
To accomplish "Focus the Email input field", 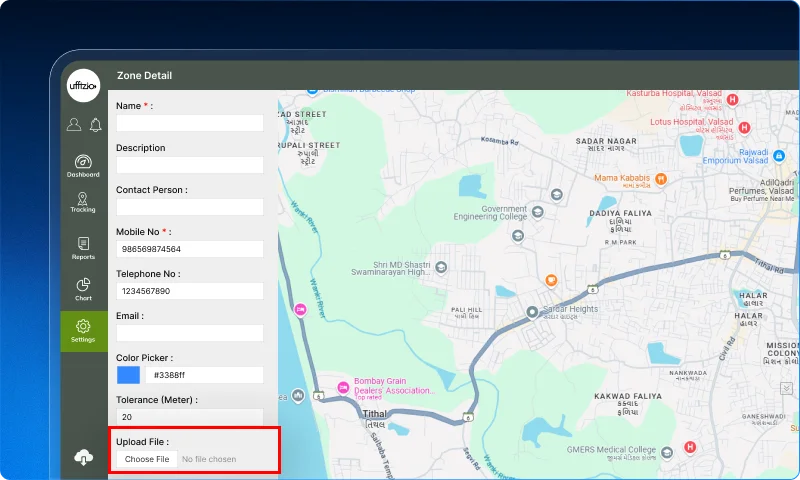I will point(190,333).
